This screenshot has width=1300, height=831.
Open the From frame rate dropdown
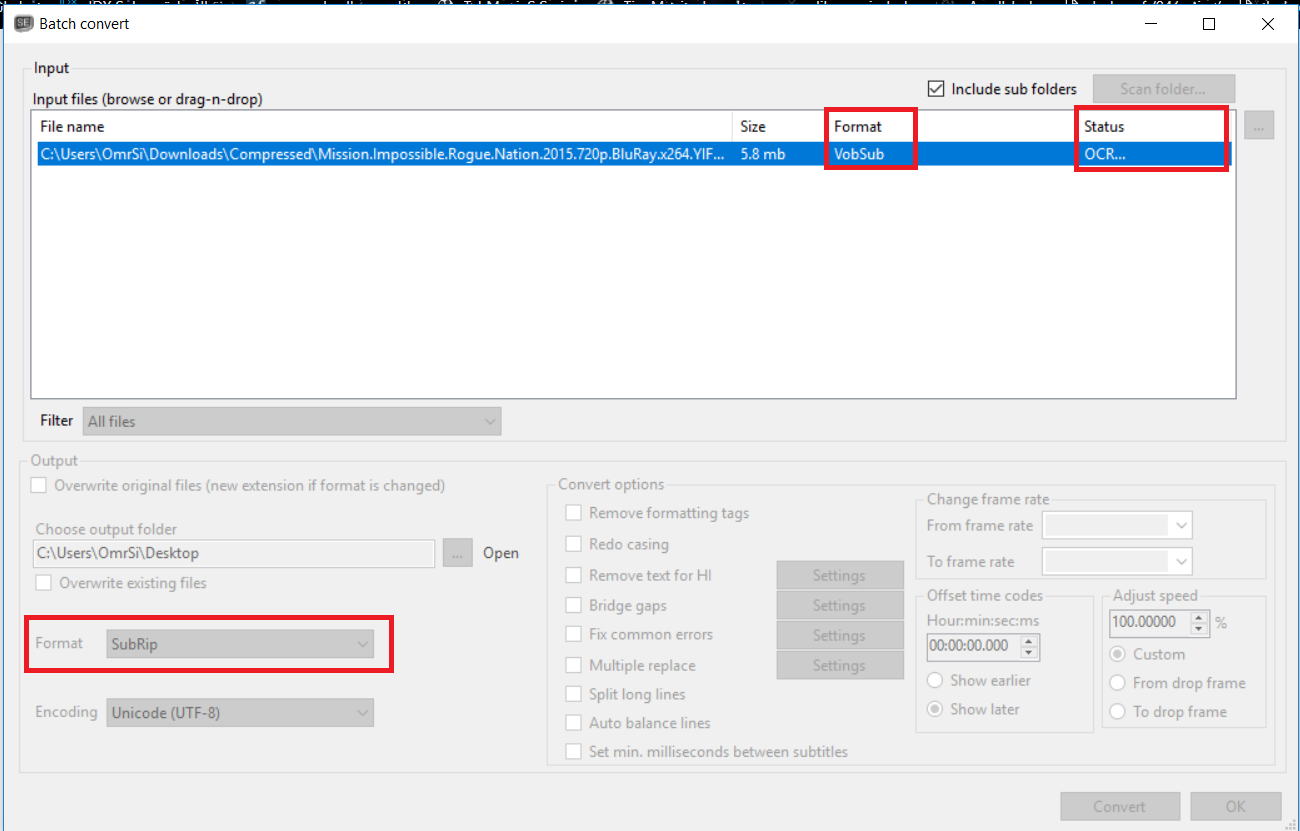pyautogui.click(x=1117, y=525)
